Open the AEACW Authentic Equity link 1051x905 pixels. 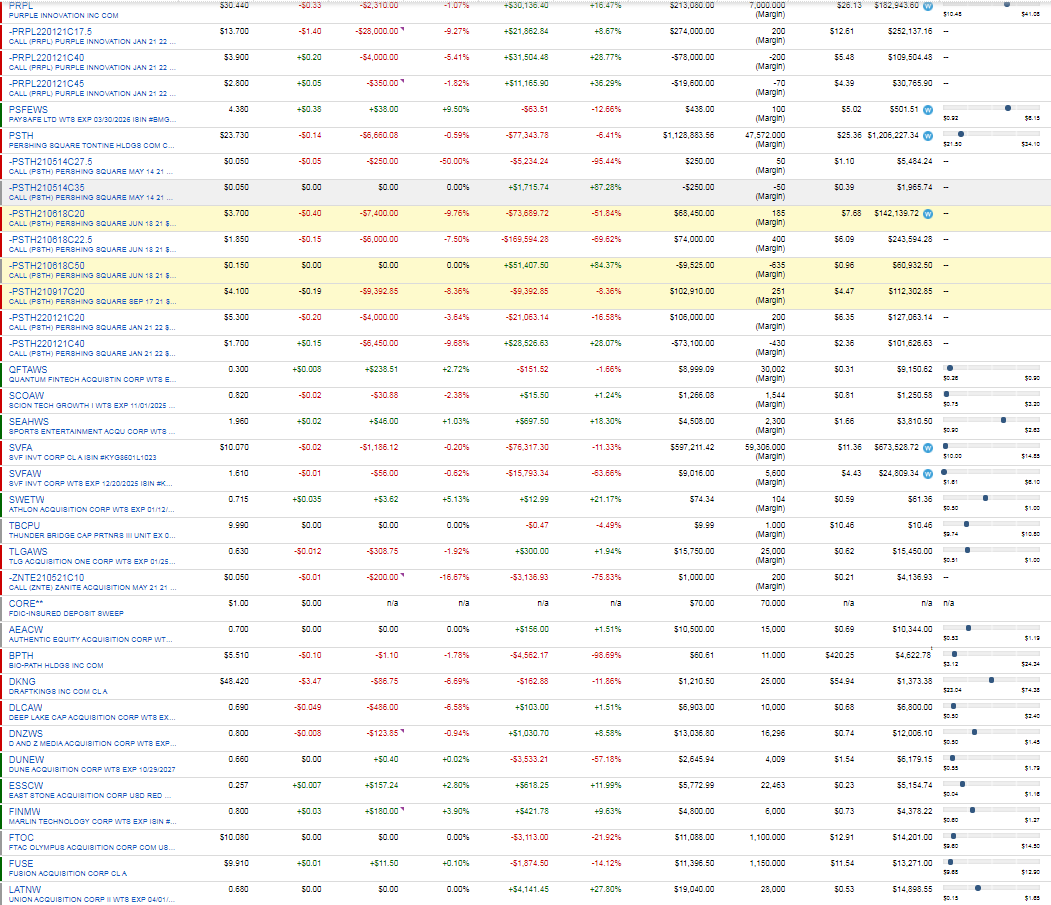pos(26,629)
